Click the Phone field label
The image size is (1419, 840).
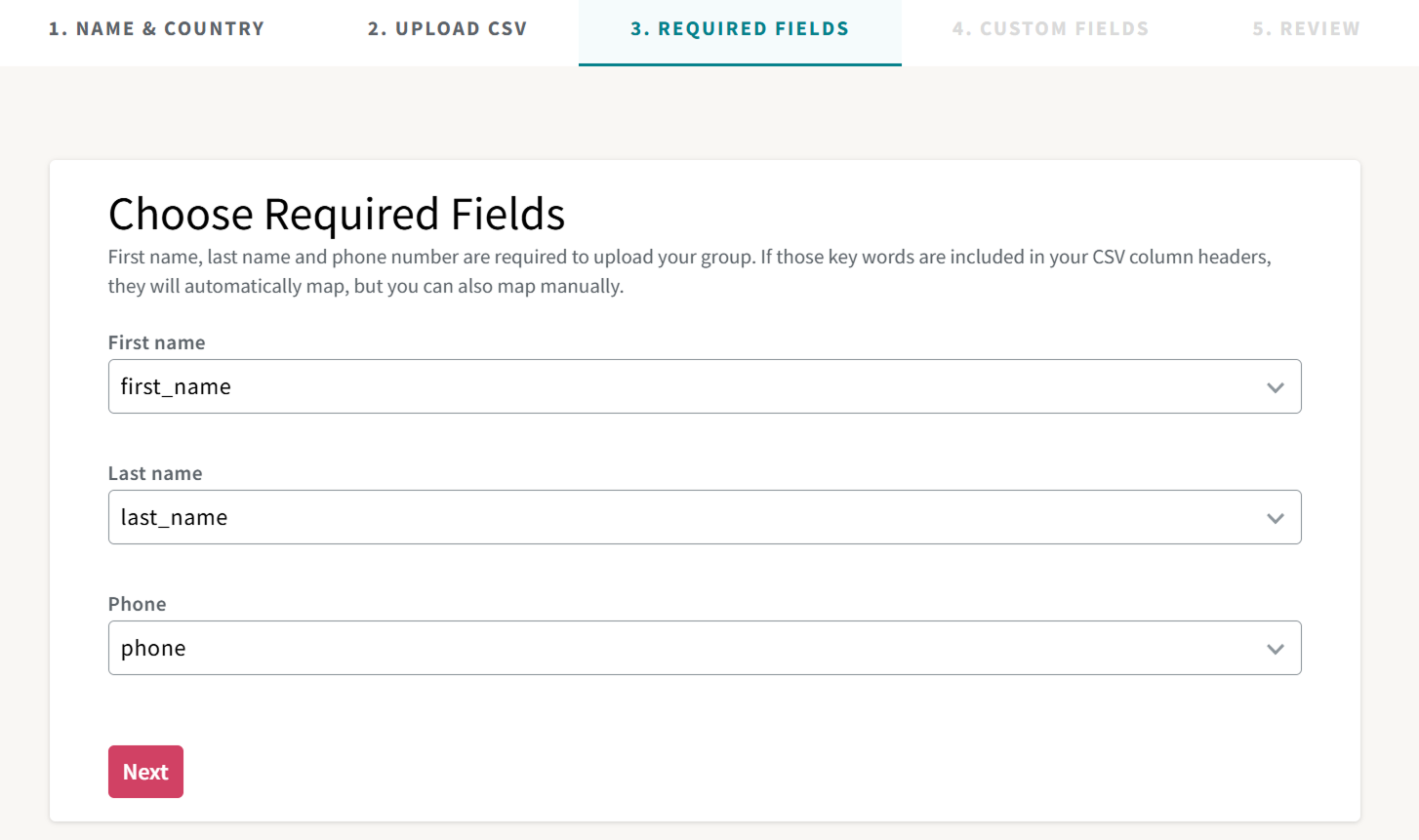(137, 604)
